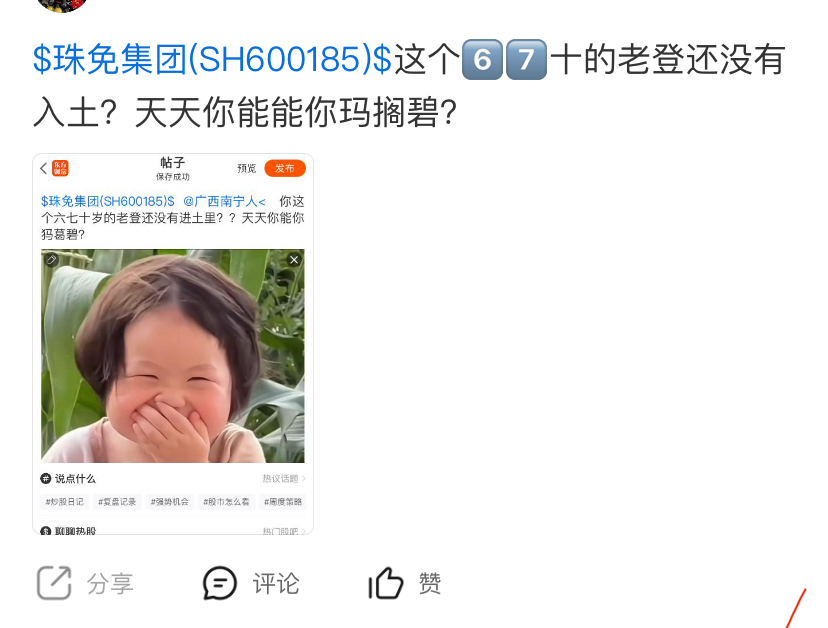Select 预览 preview in post editor

tap(246, 168)
